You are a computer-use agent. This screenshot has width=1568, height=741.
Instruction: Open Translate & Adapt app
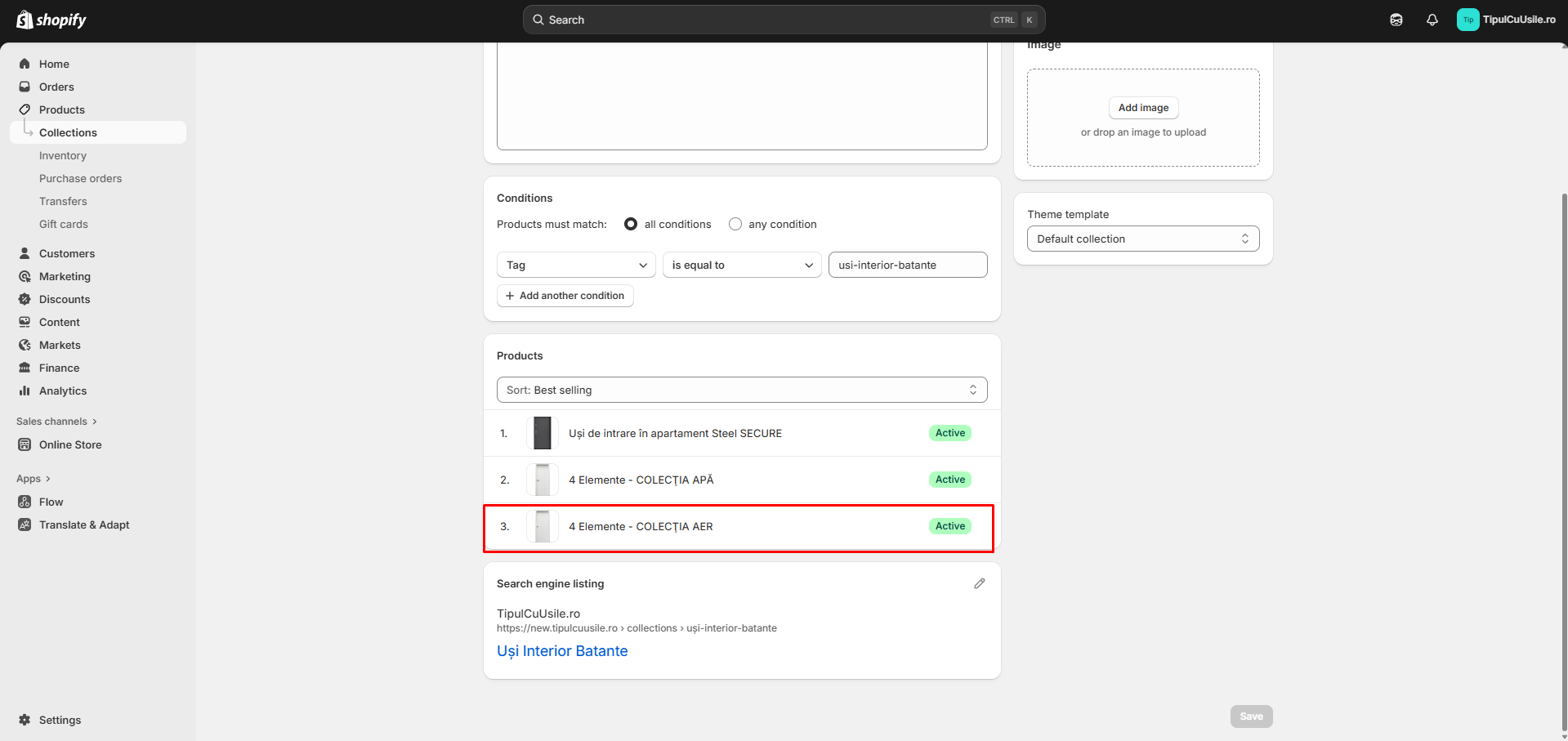(x=83, y=525)
